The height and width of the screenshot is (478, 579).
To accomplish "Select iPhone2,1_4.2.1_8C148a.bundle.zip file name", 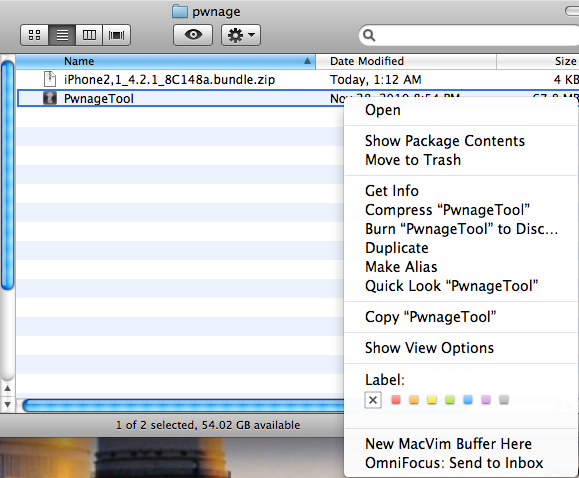I will click(x=169, y=79).
